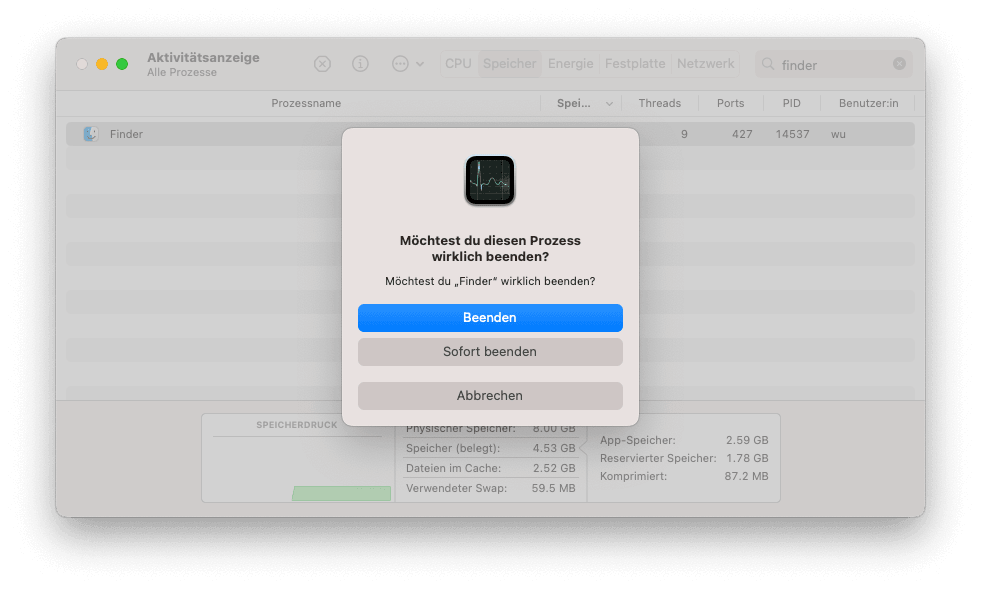Sort by the Spei... memory column header
The width and height of the screenshot is (981, 591).
[x=574, y=103]
